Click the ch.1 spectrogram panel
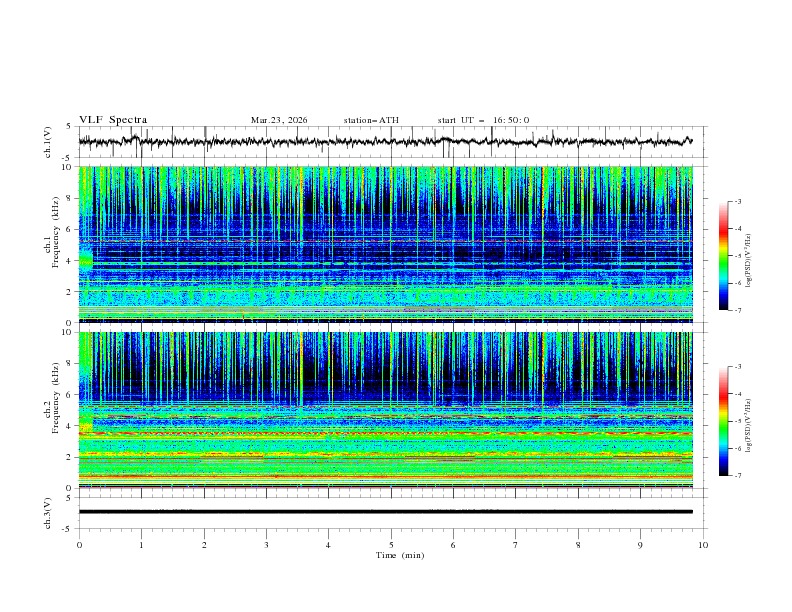The height and width of the screenshot is (612, 792). click(x=385, y=244)
